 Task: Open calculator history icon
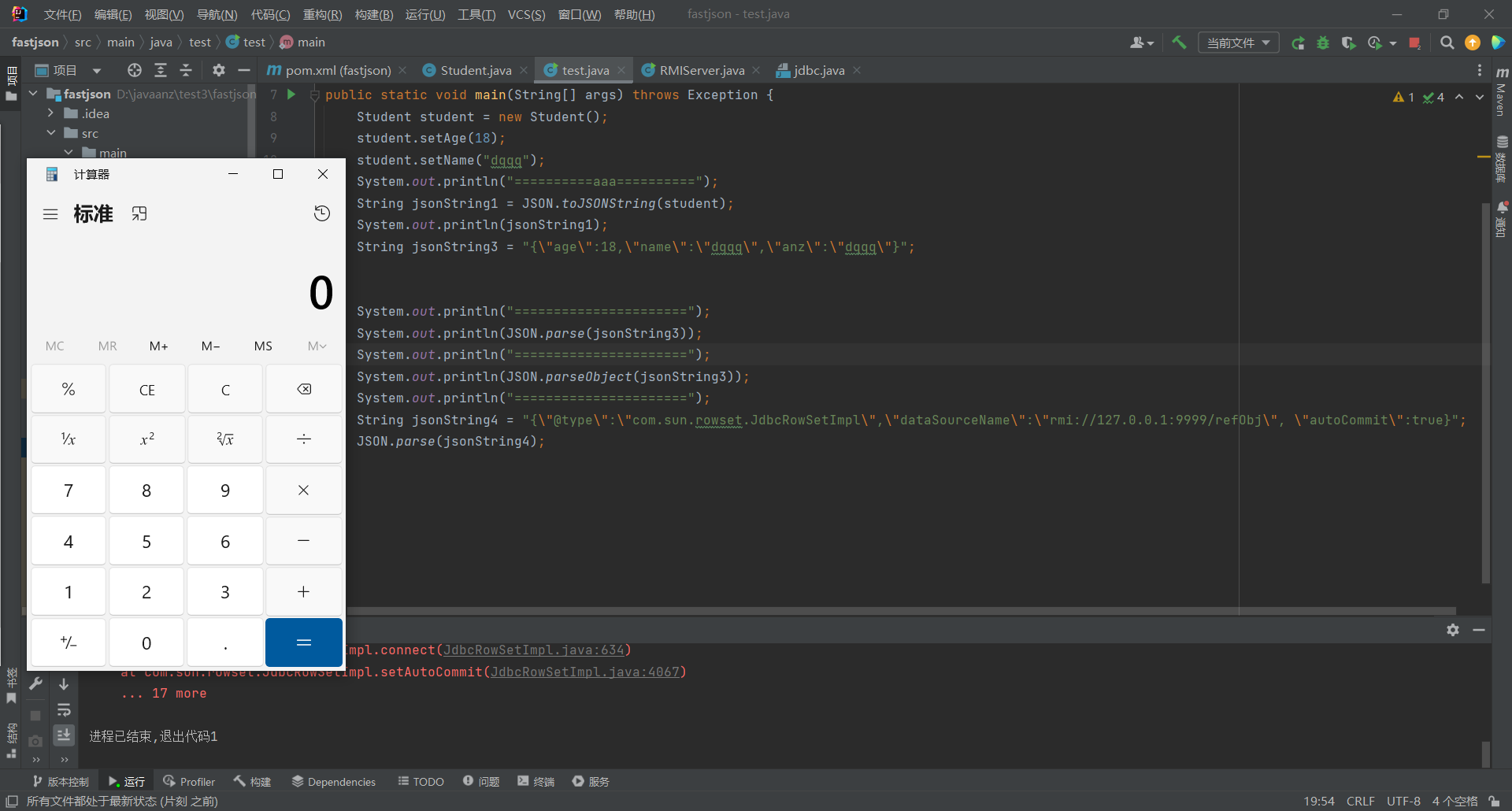pos(322,213)
